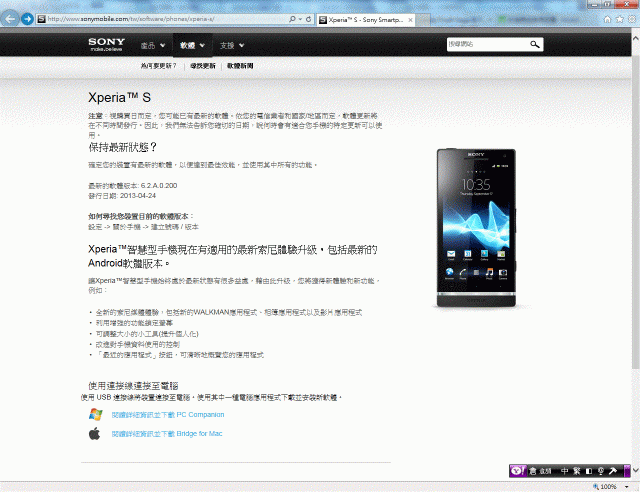Toggle the 中 Chinese/English mode

tap(564, 471)
